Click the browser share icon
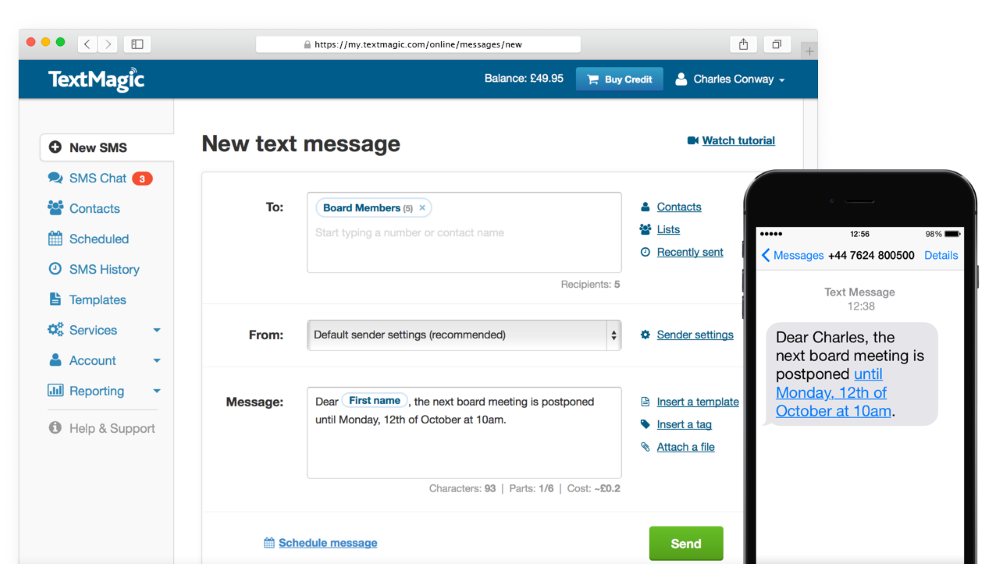1000x564 pixels. point(744,44)
